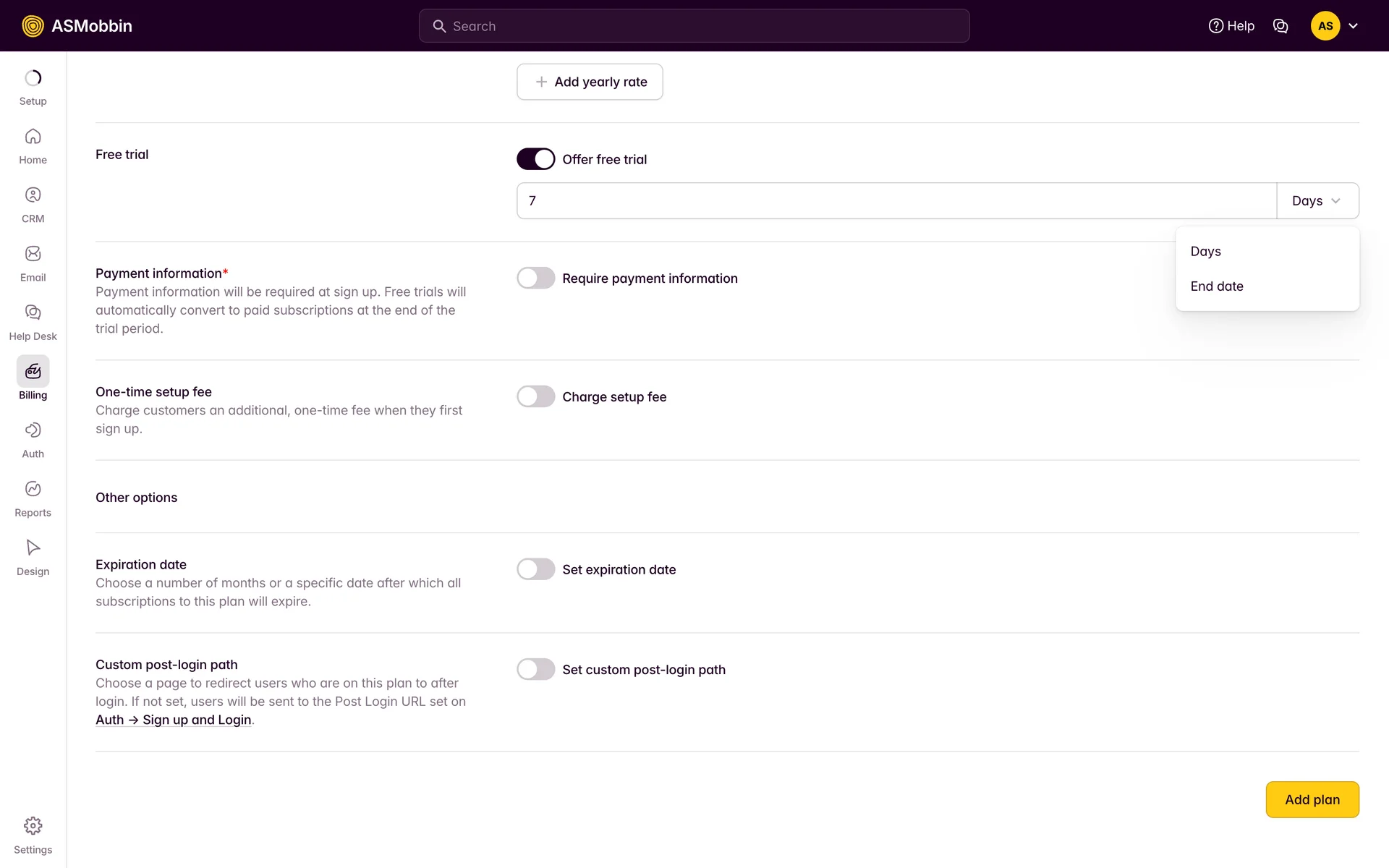The width and height of the screenshot is (1389, 868).
Task: Follow Auth → Sign up and Login link
Action: pyautogui.click(x=174, y=720)
